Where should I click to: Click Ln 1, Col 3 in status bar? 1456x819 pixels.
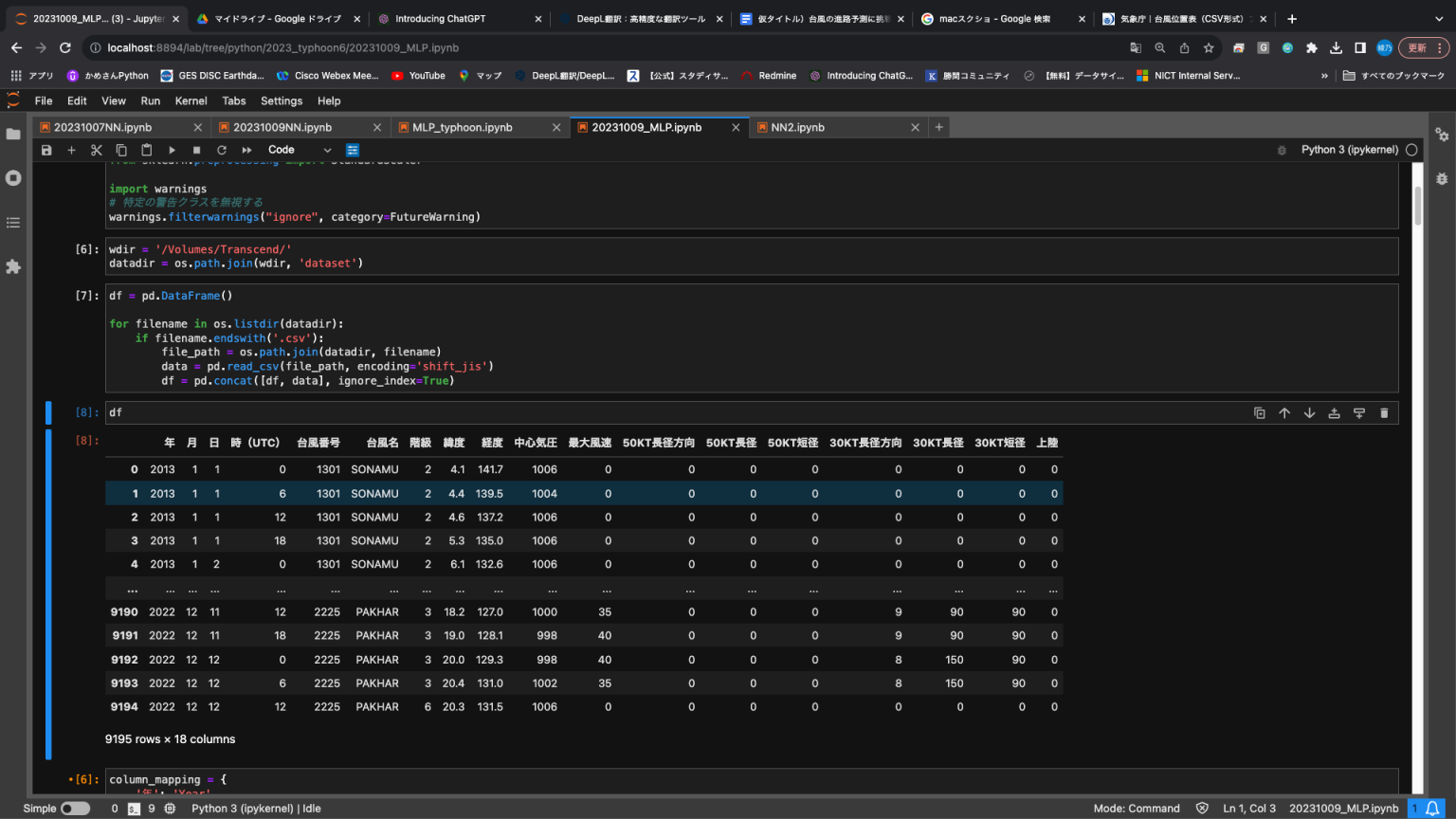coord(1249,809)
